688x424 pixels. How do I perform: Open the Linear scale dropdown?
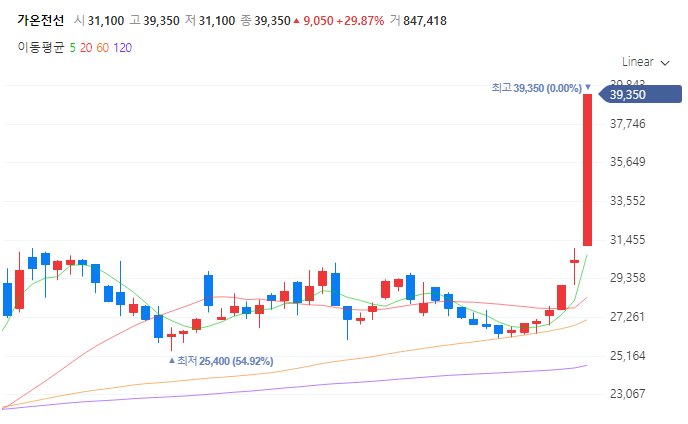[645, 62]
